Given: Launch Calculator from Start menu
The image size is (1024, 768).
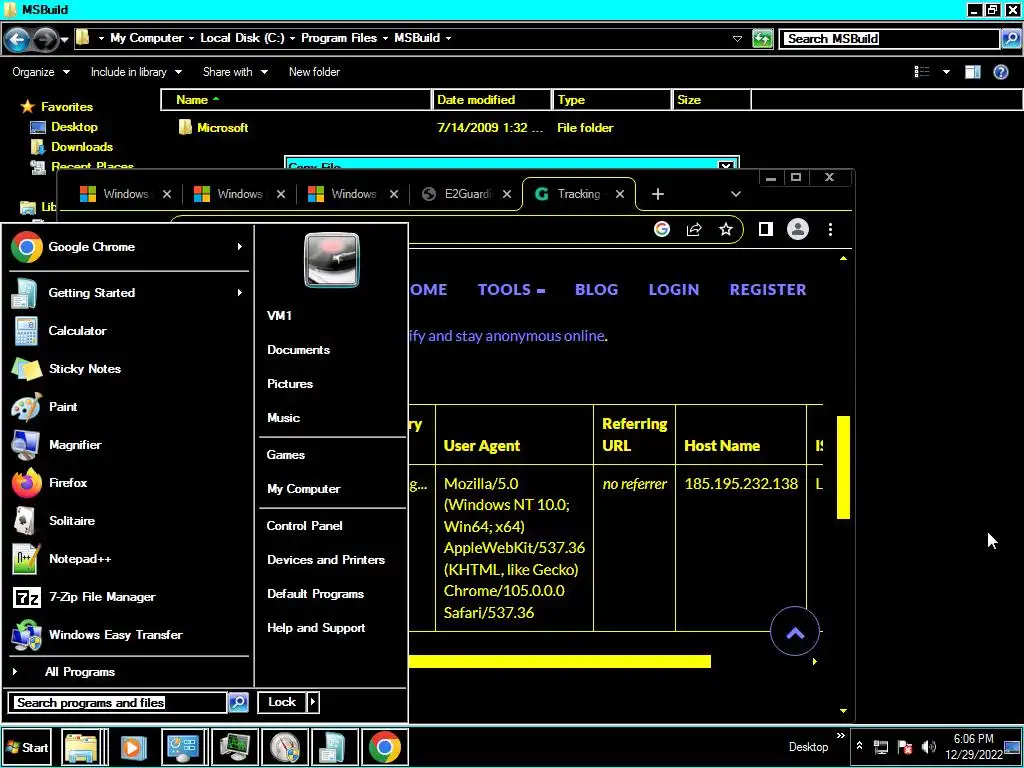Looking at the screenshot, I should [128, 331].
